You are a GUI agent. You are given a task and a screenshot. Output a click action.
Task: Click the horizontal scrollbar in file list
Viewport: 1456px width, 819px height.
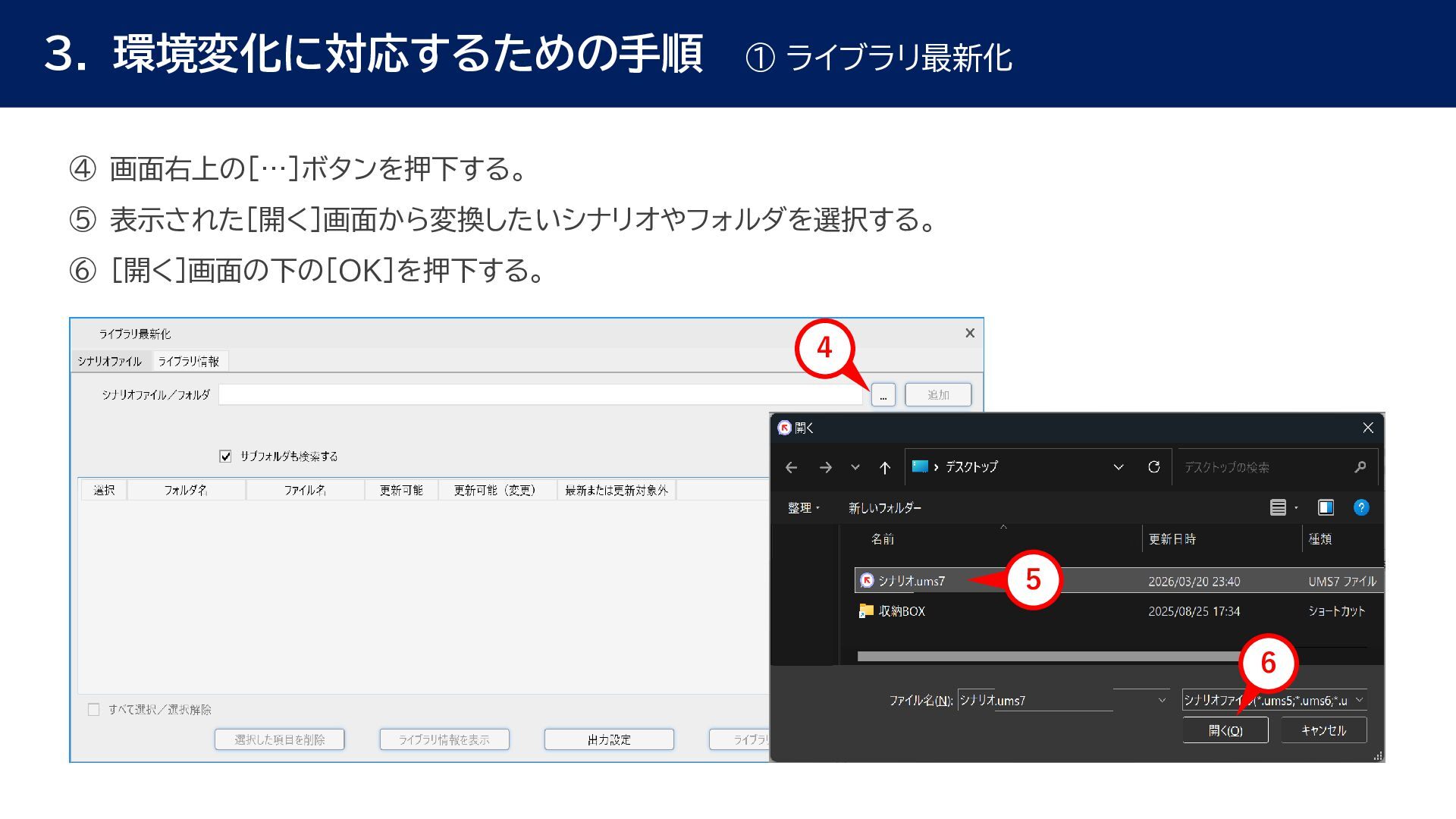(x=1046, y=657)
